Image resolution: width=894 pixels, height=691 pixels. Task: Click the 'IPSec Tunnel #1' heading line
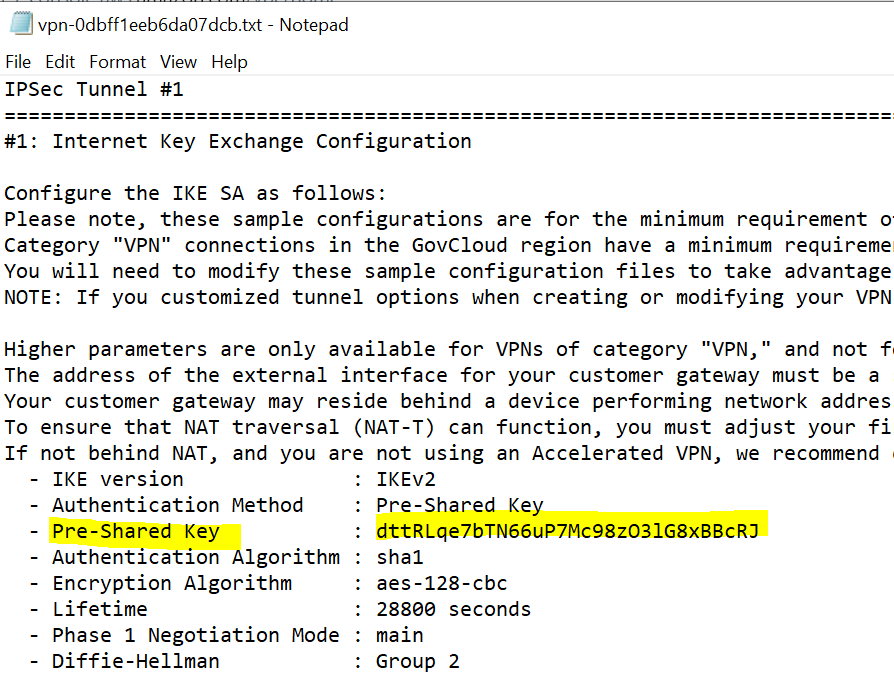tap(94, 90)
